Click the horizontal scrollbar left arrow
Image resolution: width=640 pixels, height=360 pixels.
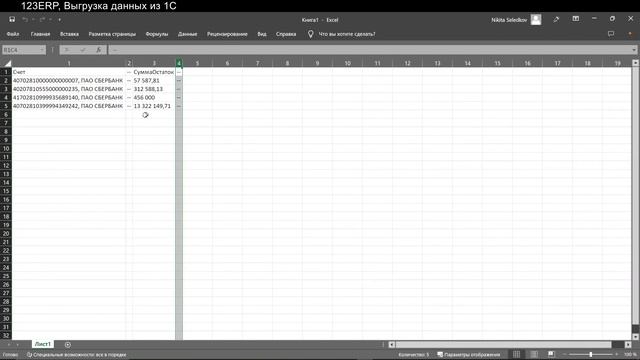pos(391,344)
